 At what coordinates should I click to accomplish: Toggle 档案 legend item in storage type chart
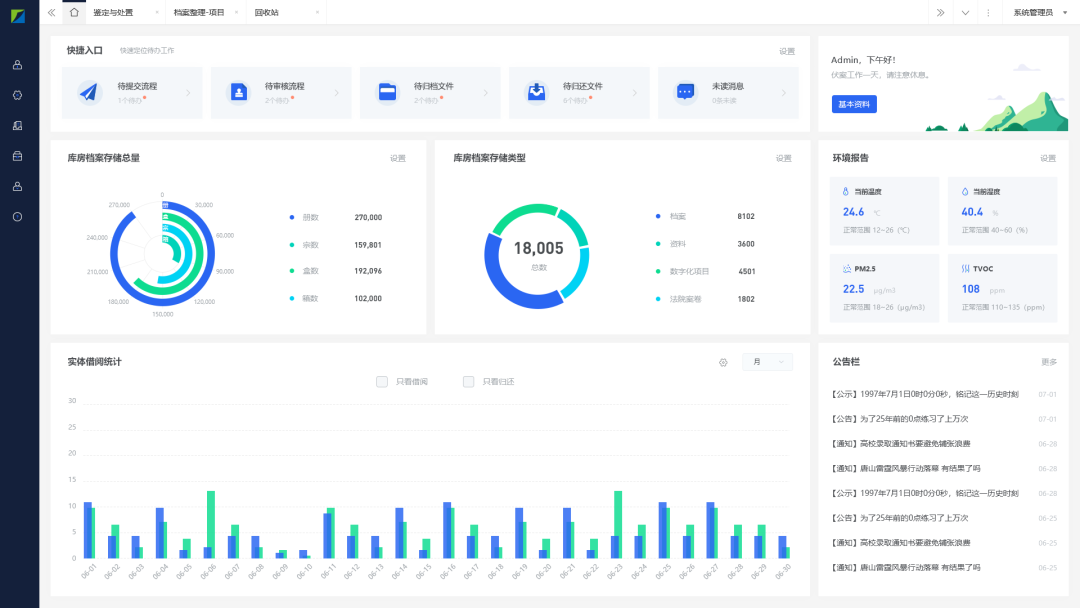click(677, 216)
